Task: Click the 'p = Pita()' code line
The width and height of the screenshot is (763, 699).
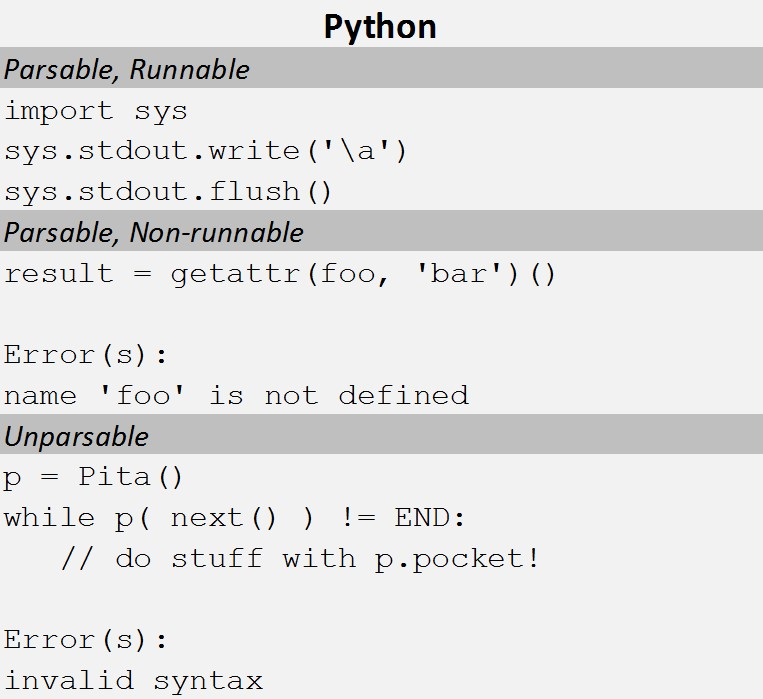Action: click(94, 477)
